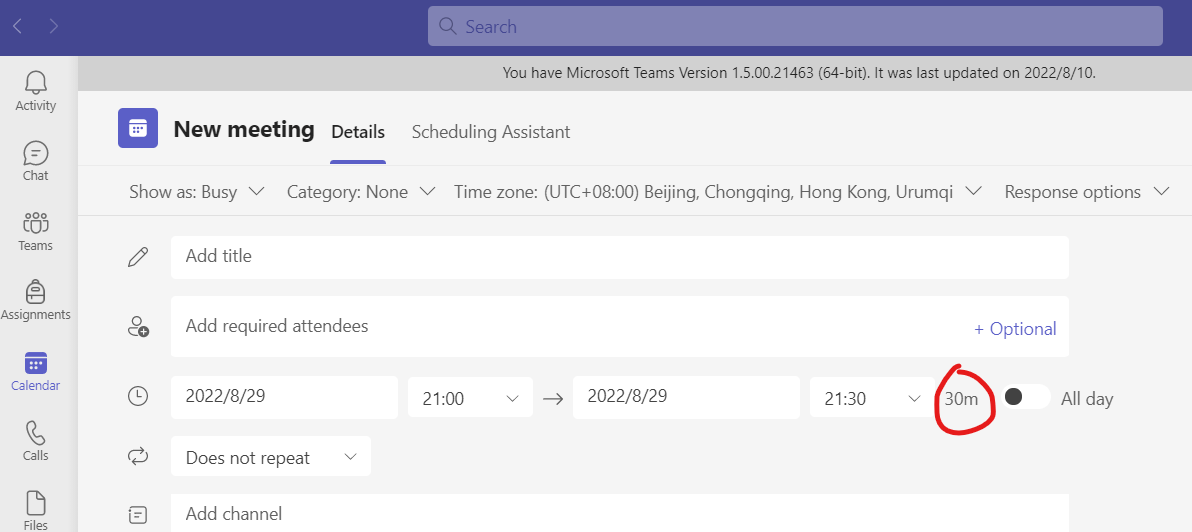Click the Add title field
The image size is (1192, 532).
(620, 257)
